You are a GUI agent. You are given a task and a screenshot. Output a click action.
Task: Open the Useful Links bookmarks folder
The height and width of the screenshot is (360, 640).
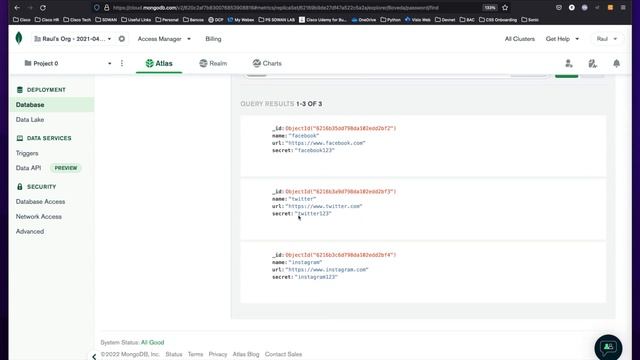pos(136,20)
